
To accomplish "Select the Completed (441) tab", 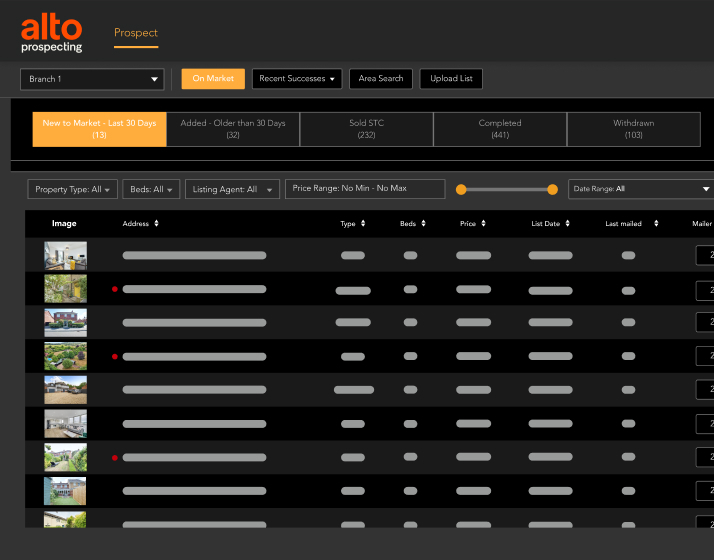I will [x=500, y=129].
